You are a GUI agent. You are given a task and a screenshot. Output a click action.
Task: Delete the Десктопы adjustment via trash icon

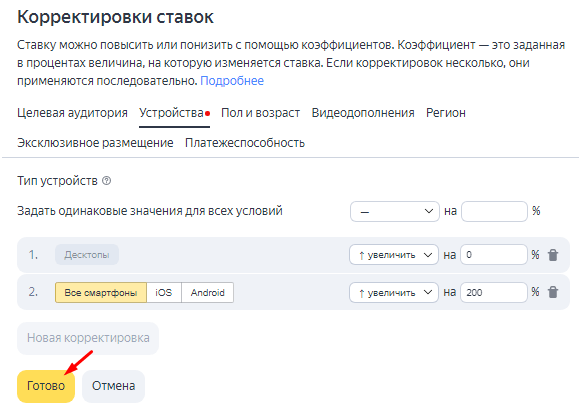pos(553,255)
